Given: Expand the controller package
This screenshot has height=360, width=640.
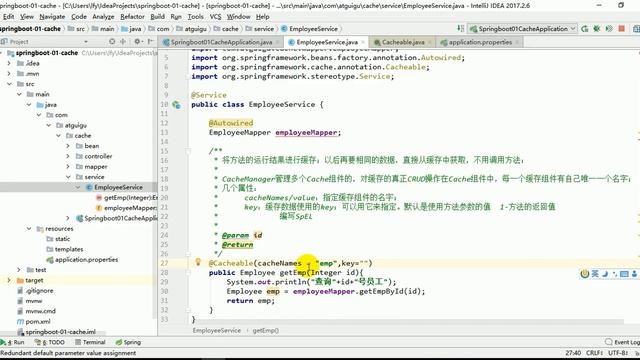Looking at the screenshot, I should click(68, 156).
